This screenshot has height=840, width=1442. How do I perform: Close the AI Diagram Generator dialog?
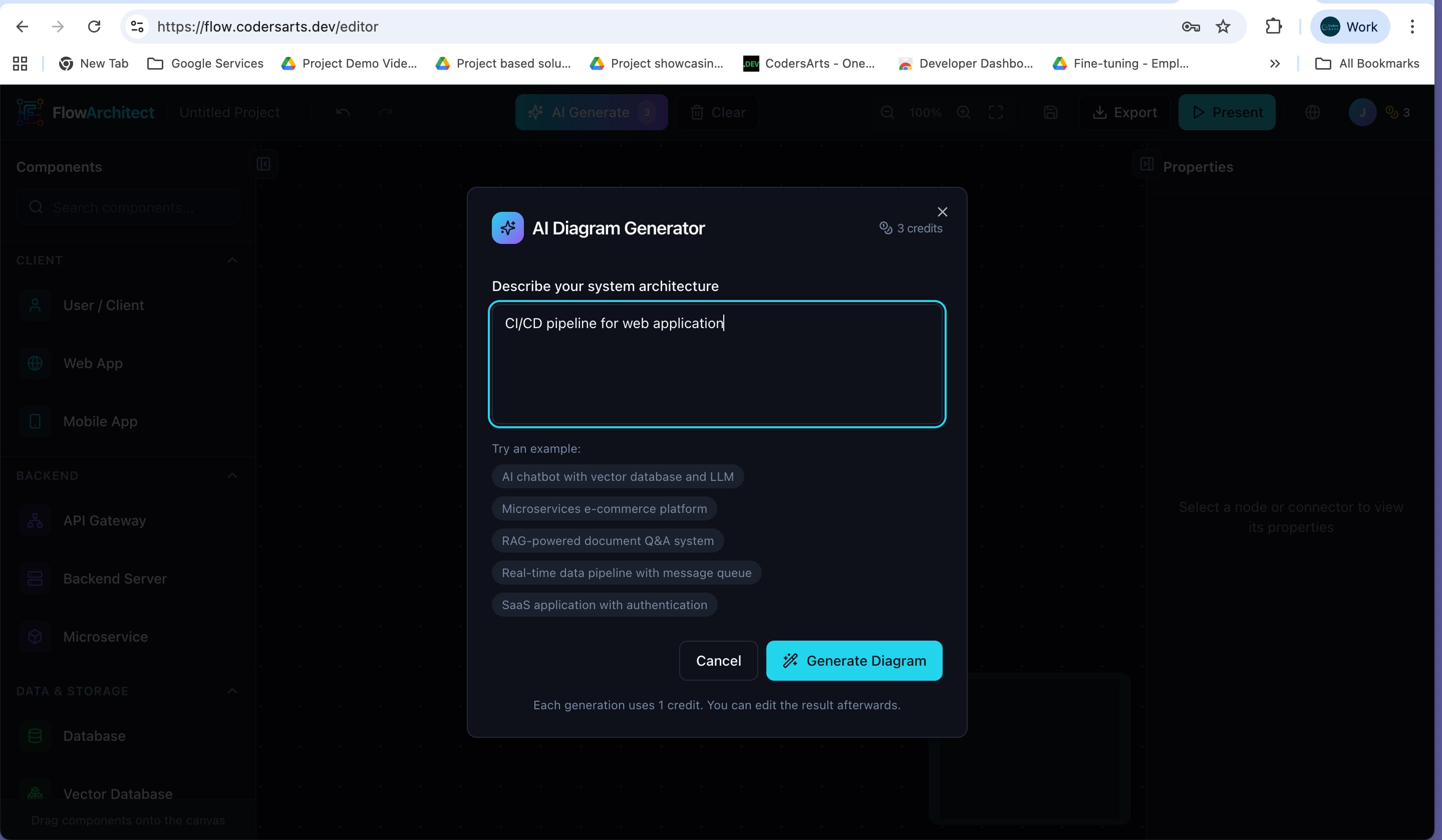pyautogui.click(x=942, y=212)
